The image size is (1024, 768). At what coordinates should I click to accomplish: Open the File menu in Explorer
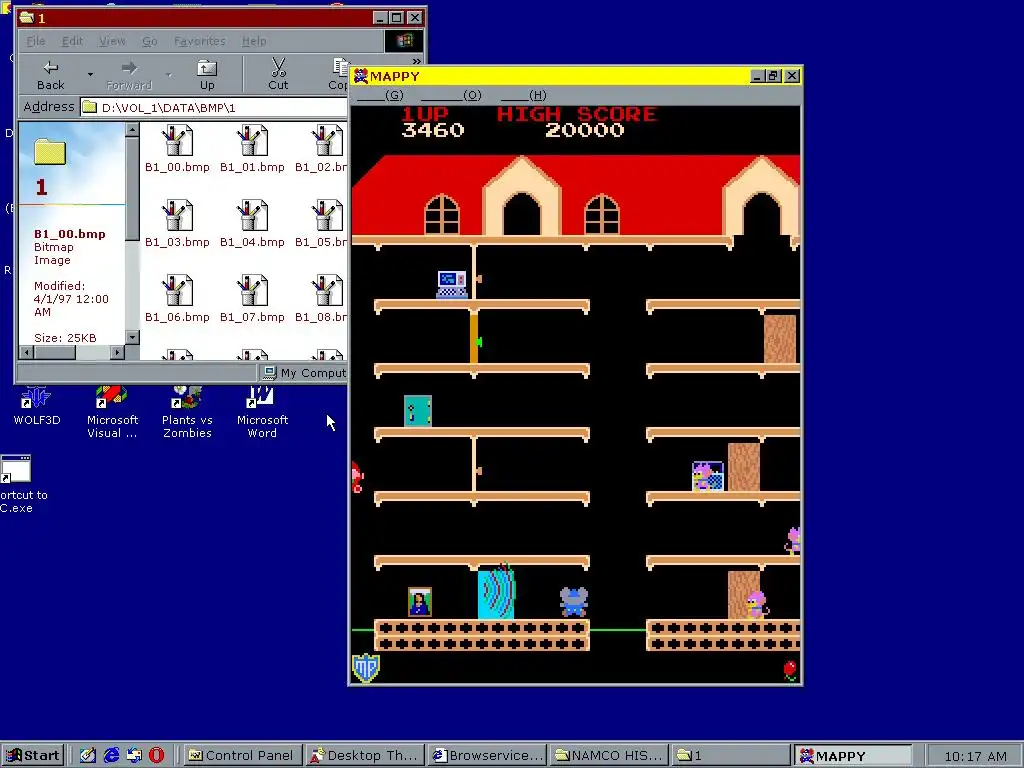click(36, 41)
